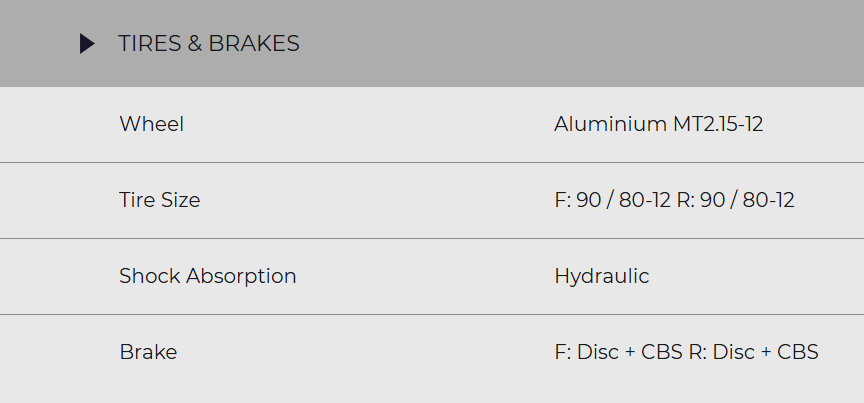Select the Shock Absorption row label

click(x=207, y=276)
